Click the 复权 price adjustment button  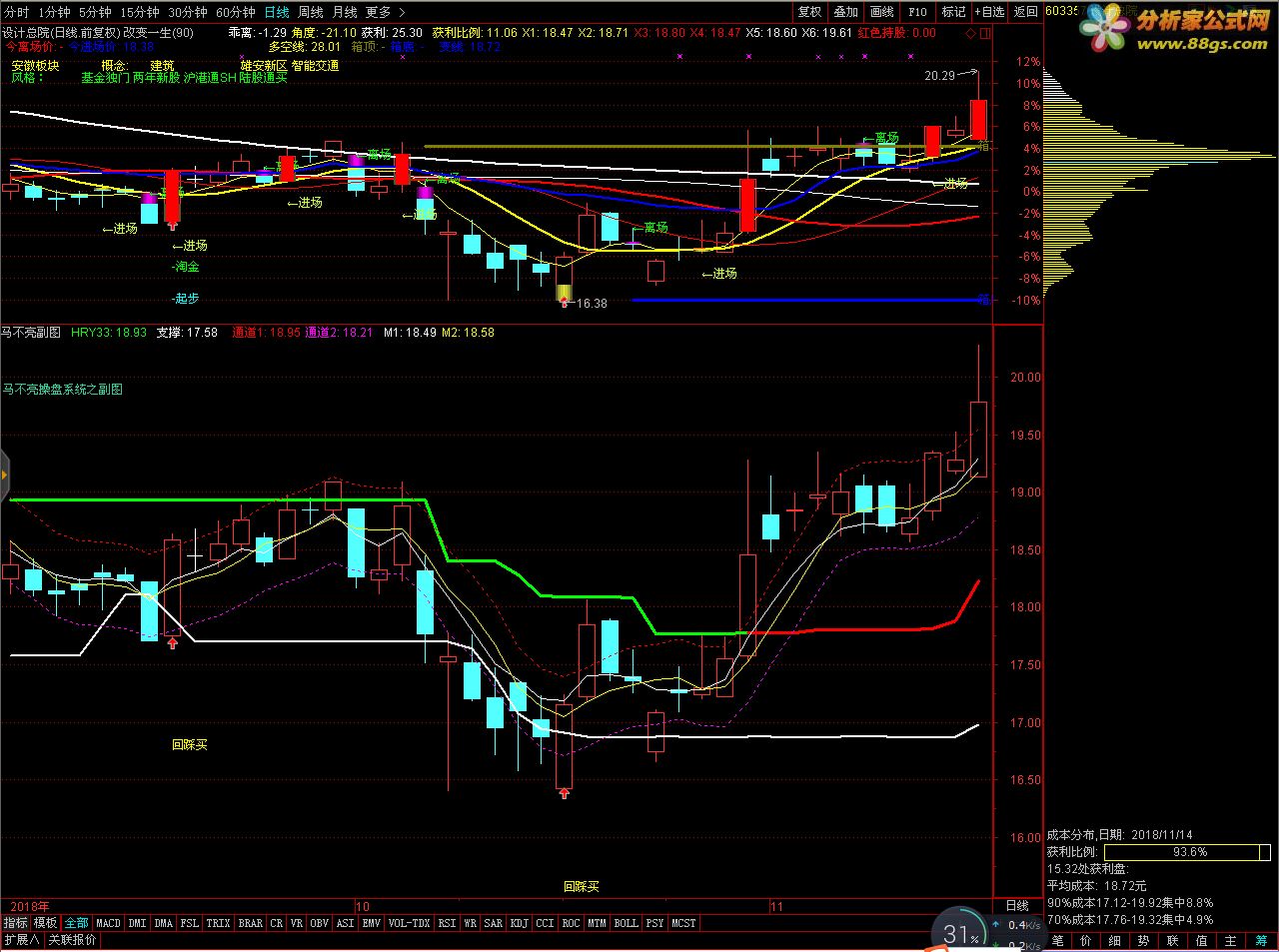pos(809,12)
